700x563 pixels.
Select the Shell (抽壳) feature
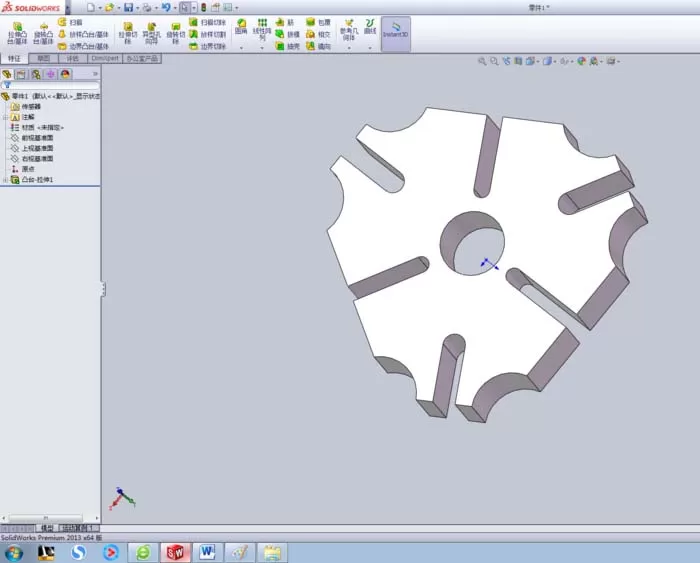click(288, 46)
